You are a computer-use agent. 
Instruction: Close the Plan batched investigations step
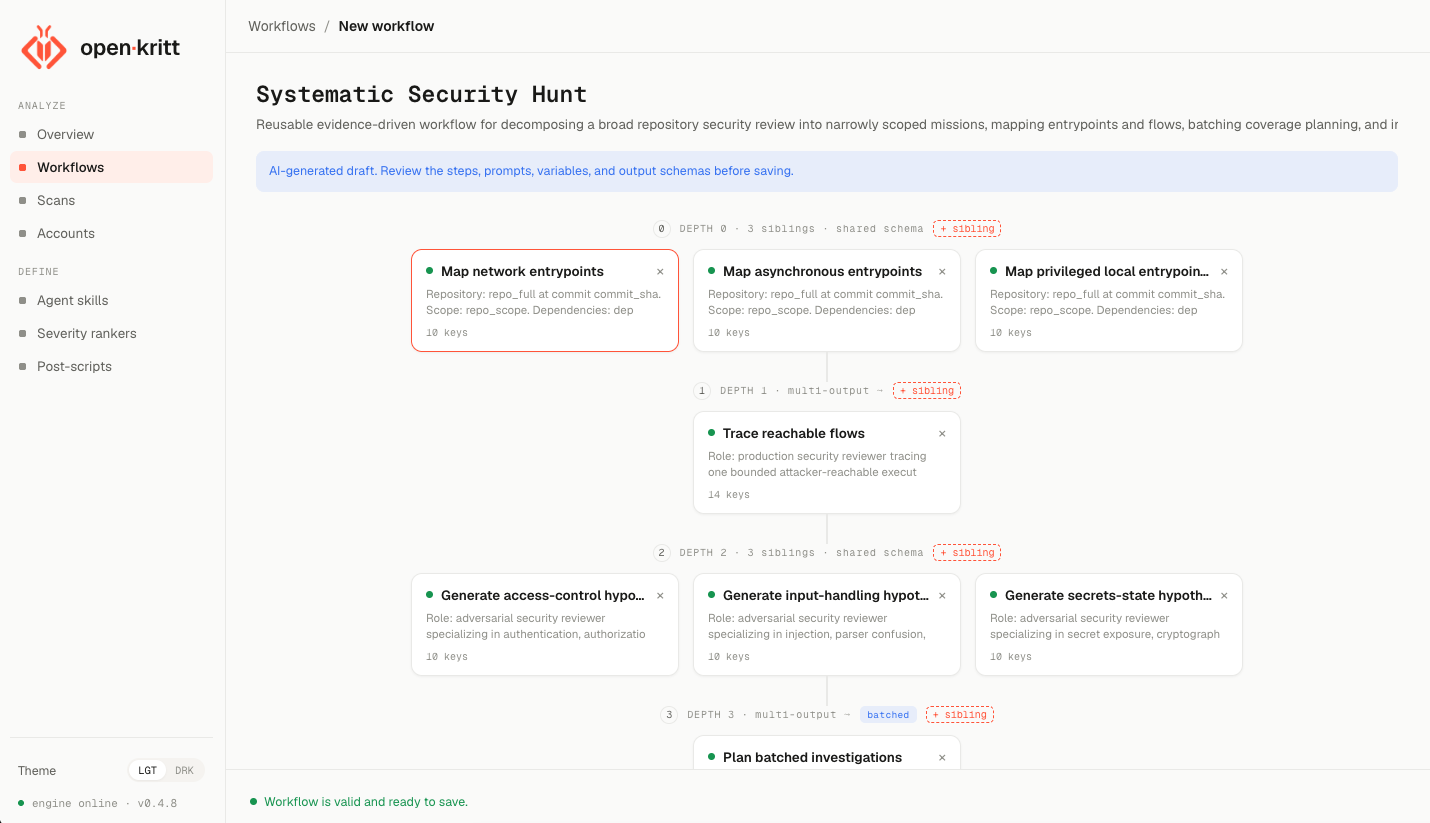pyautogui.click(x=942, y=758)
